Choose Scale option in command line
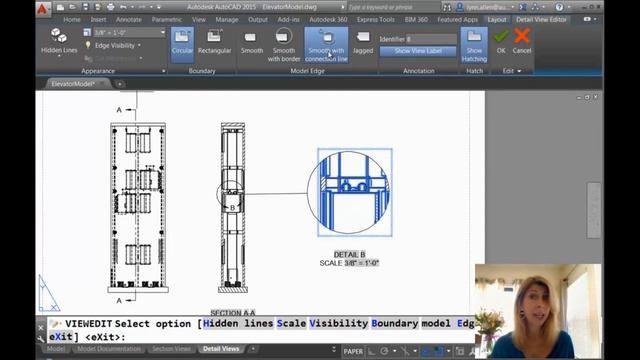 (x=291, y=324)
